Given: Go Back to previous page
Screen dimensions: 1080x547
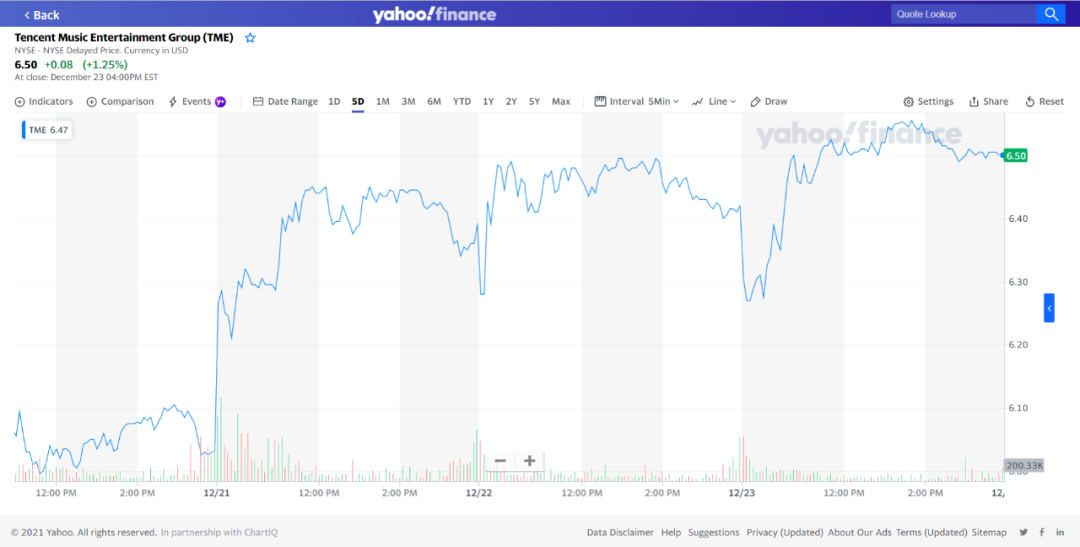Looking at the screenshot, I should (41, 15).
